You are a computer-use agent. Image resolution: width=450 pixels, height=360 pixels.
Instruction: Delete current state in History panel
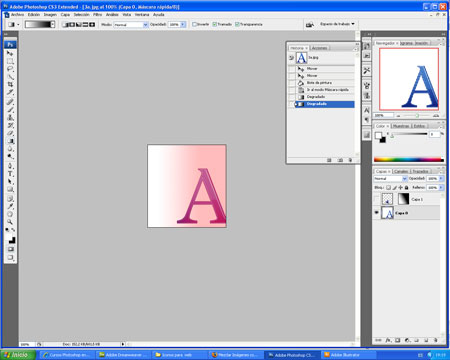[350, 160]
